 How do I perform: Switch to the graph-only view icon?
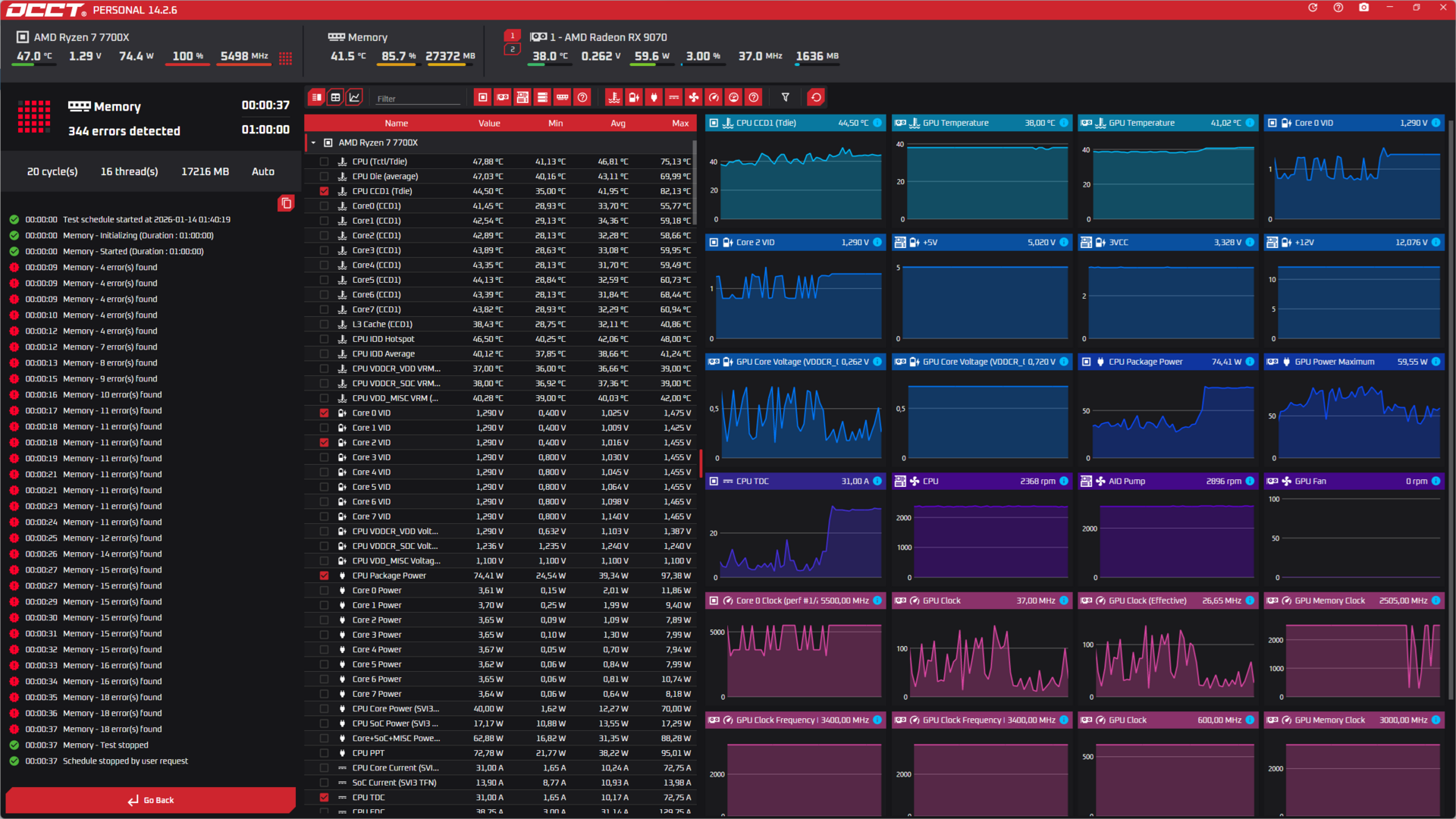click(354, 98)
